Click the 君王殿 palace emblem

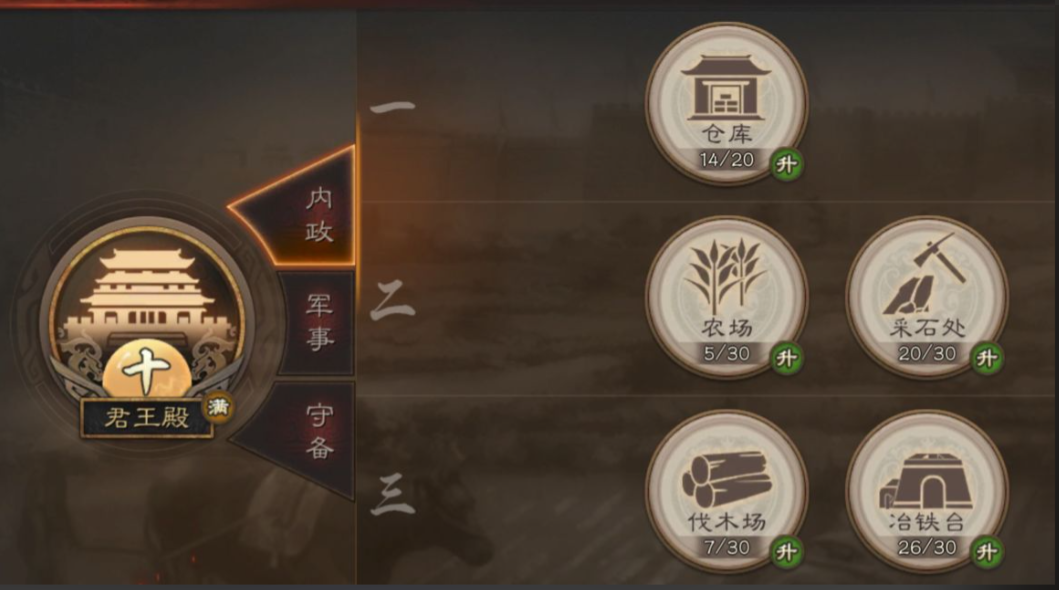tap(147, 317)
